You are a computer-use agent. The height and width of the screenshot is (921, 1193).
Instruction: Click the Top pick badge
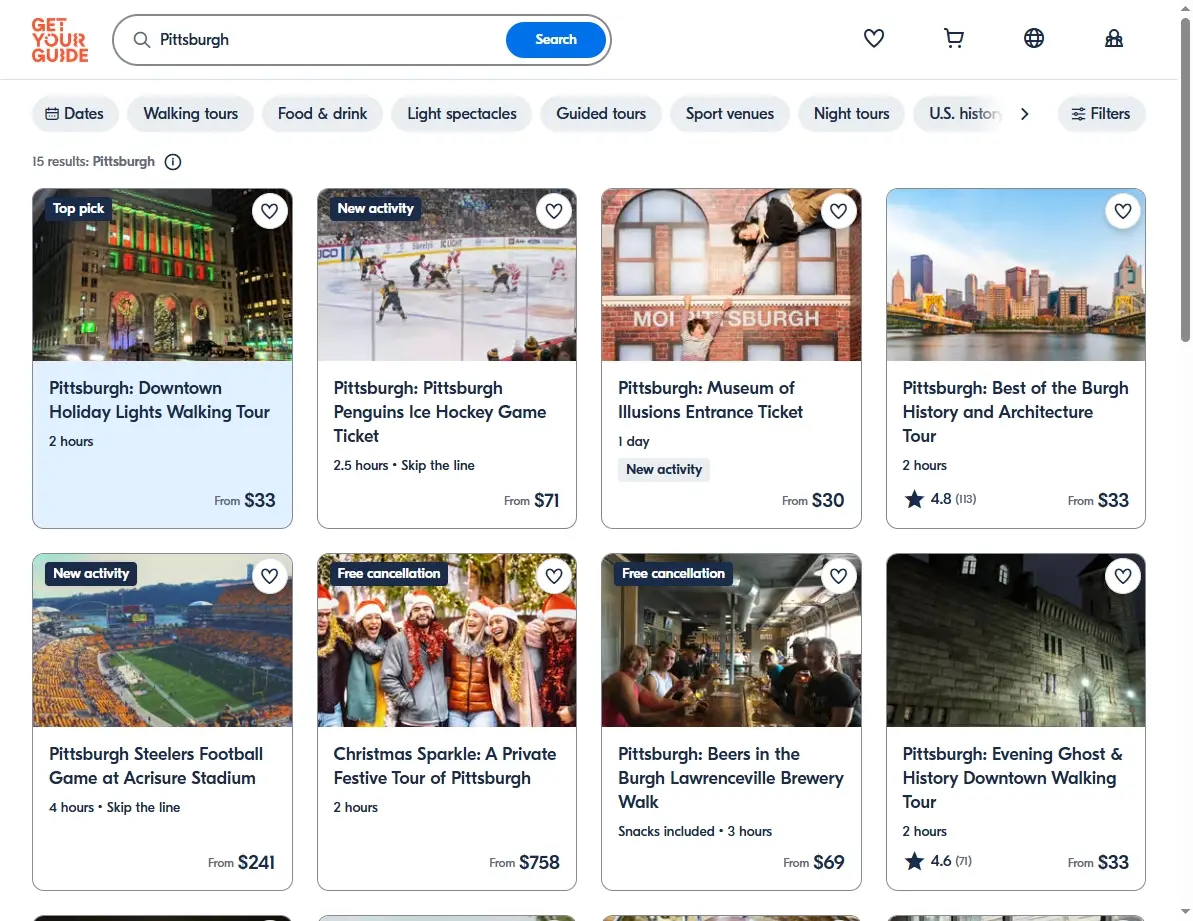pyautogui.click(x=78, y=208)
